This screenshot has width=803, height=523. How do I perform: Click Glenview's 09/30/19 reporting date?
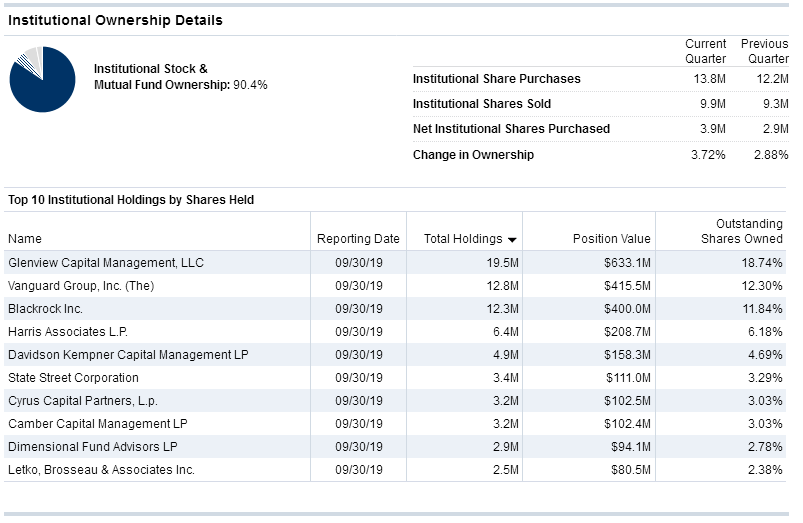pos(358,263)
